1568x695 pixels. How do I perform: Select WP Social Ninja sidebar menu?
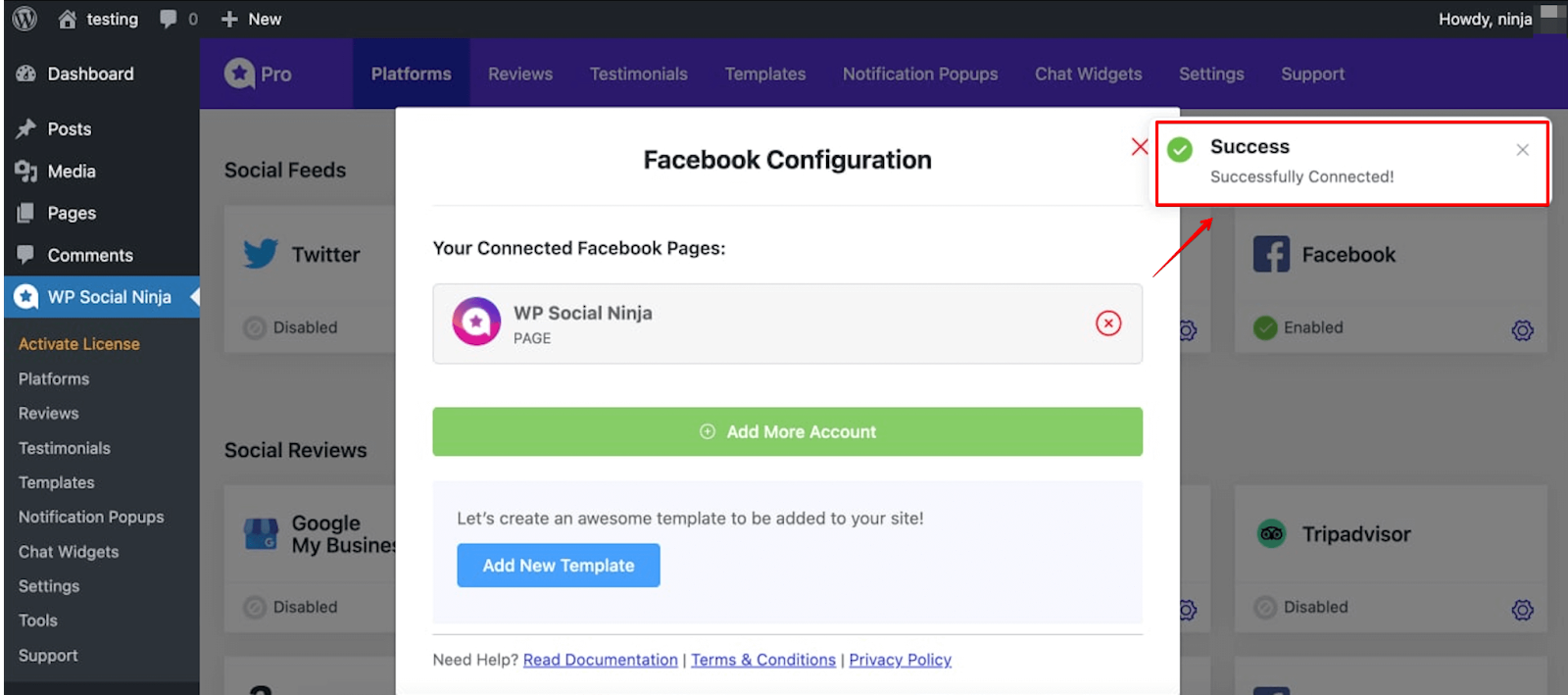[102, 296]
